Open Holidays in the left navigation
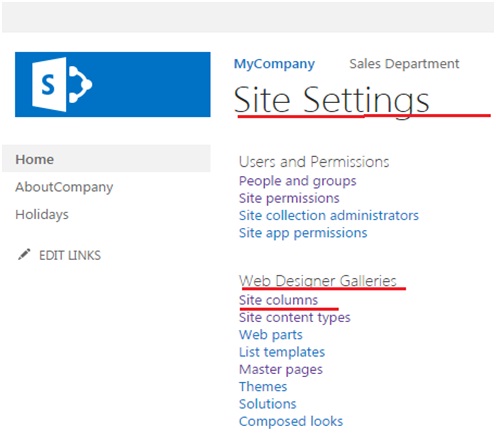 point(42,215)
